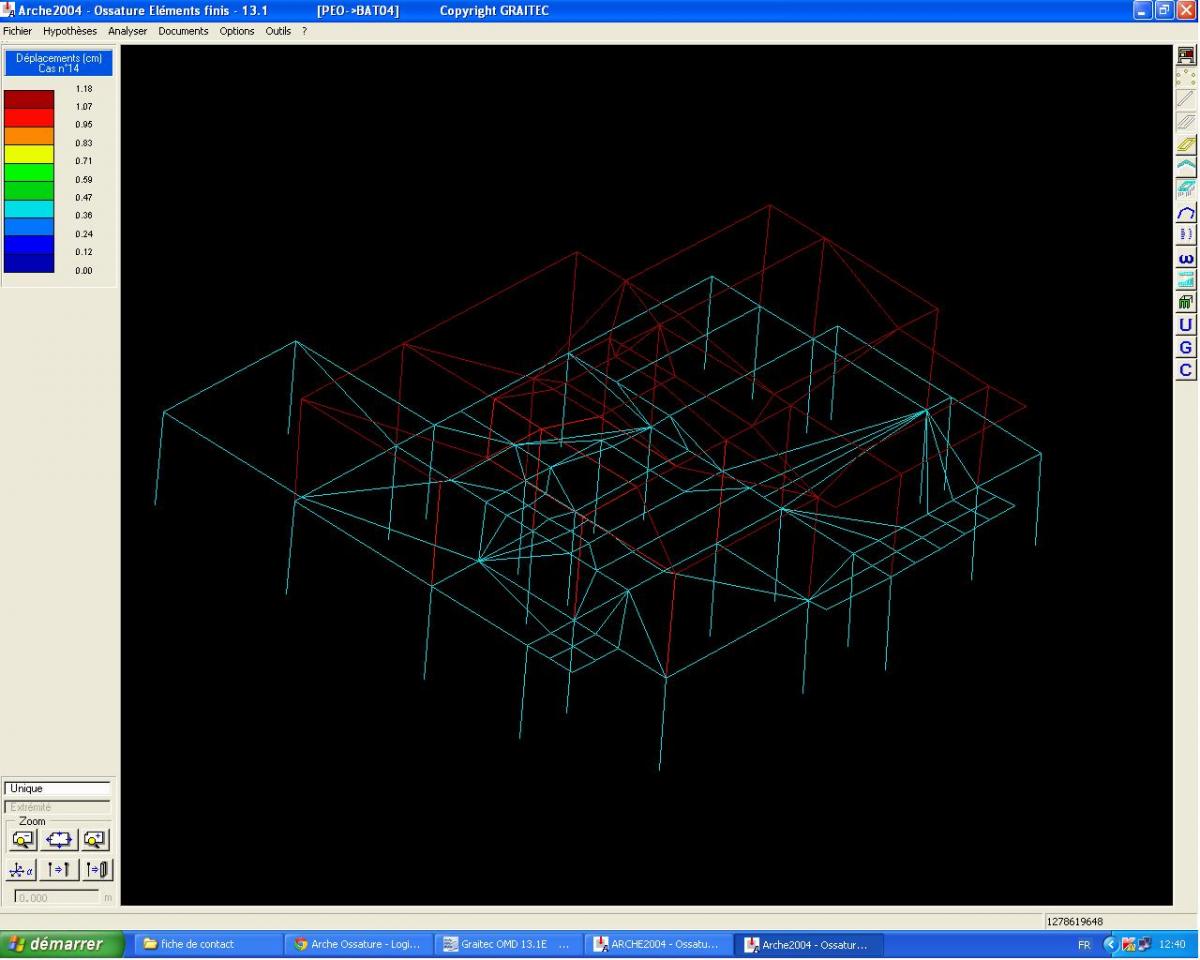Click the blue C letter button
1200x960 pixels.
[x=1186, y=370]
